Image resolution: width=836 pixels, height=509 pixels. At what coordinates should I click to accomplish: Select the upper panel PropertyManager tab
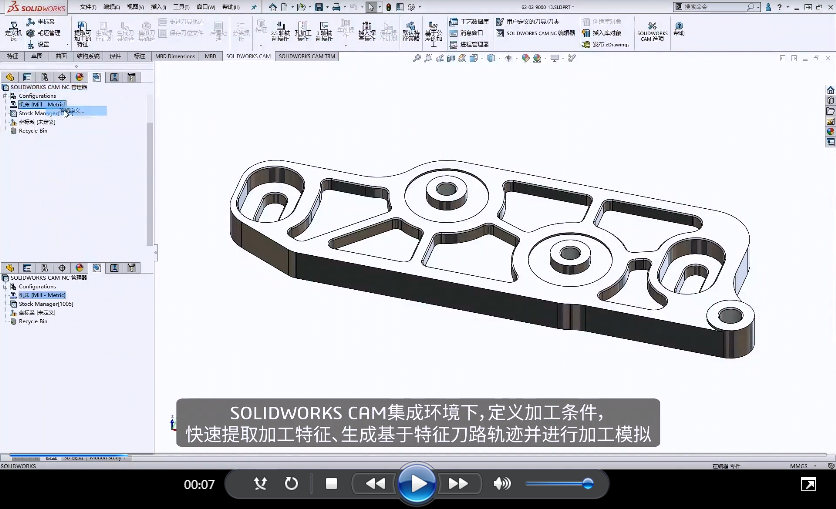coord(27,77)
